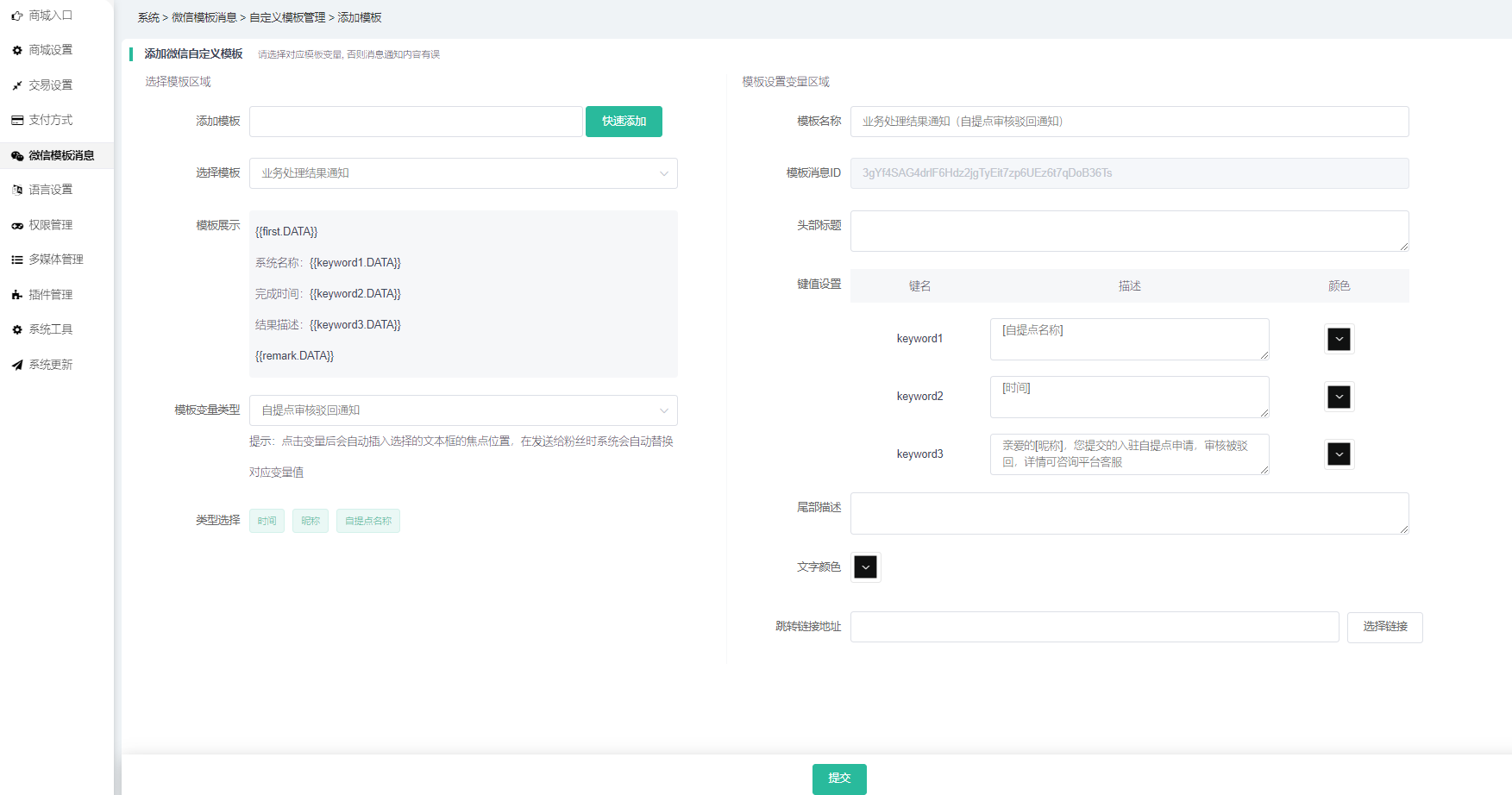Viewport: 1512px width, 795px height.
Task: Click the 选择链接 button
Action: 1384,627
